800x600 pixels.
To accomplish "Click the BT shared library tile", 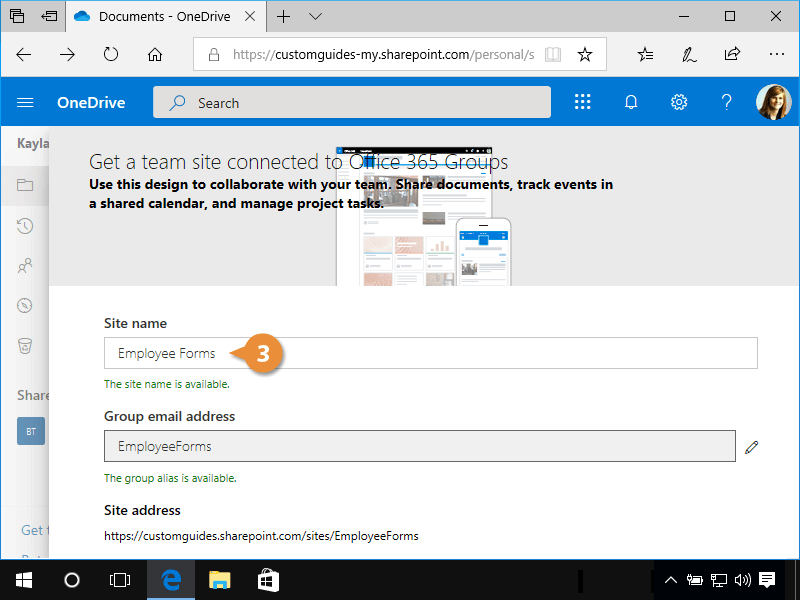I will tap(31, 432).
